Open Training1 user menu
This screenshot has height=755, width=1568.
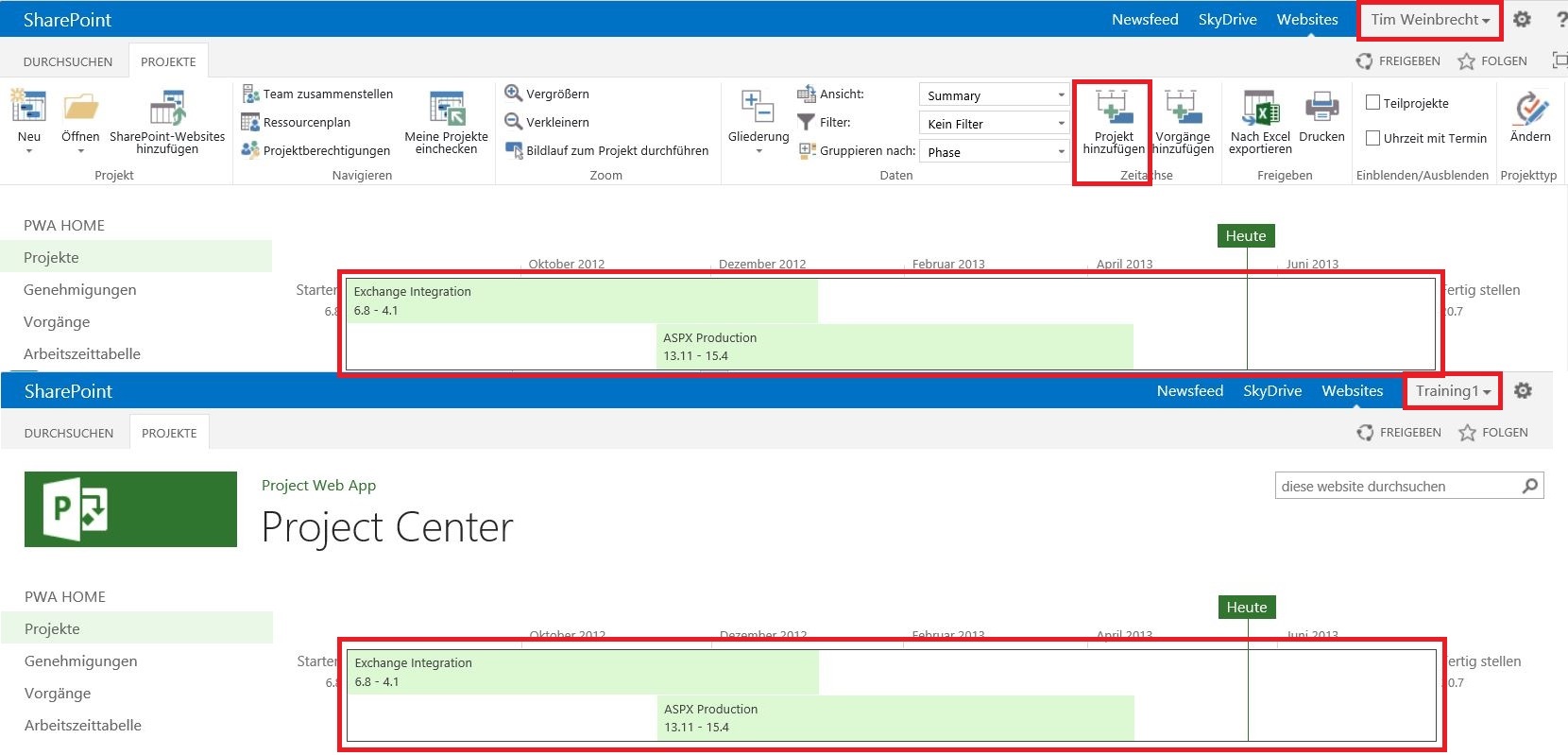[1453, 390]
